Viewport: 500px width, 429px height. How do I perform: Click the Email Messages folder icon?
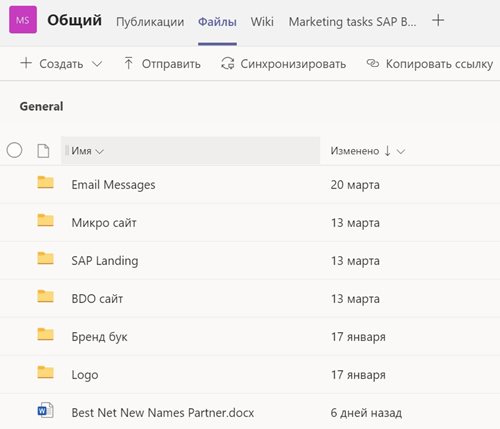click(x=45, y=183)
